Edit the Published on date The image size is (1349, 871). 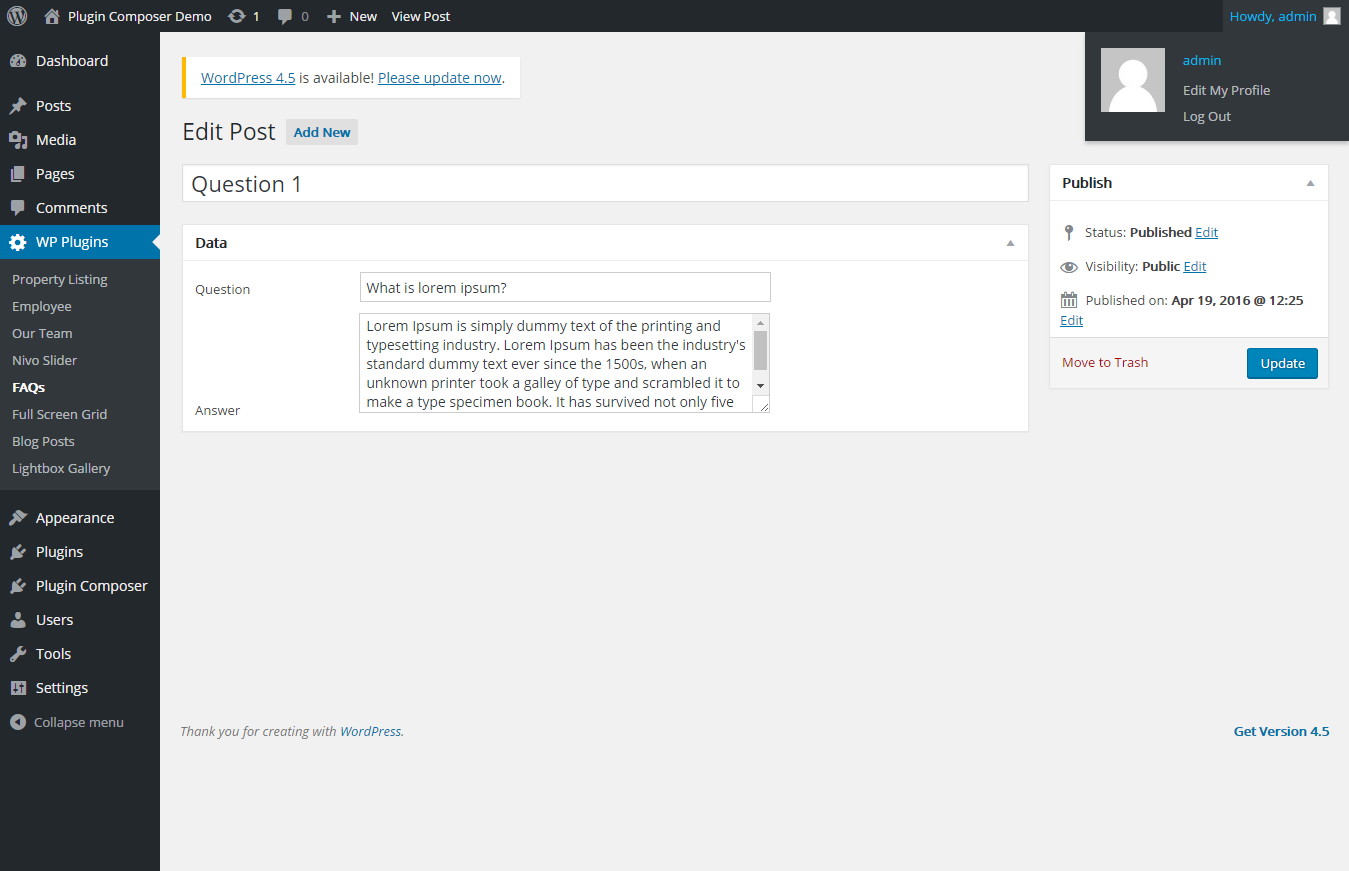pos(1071,321)
